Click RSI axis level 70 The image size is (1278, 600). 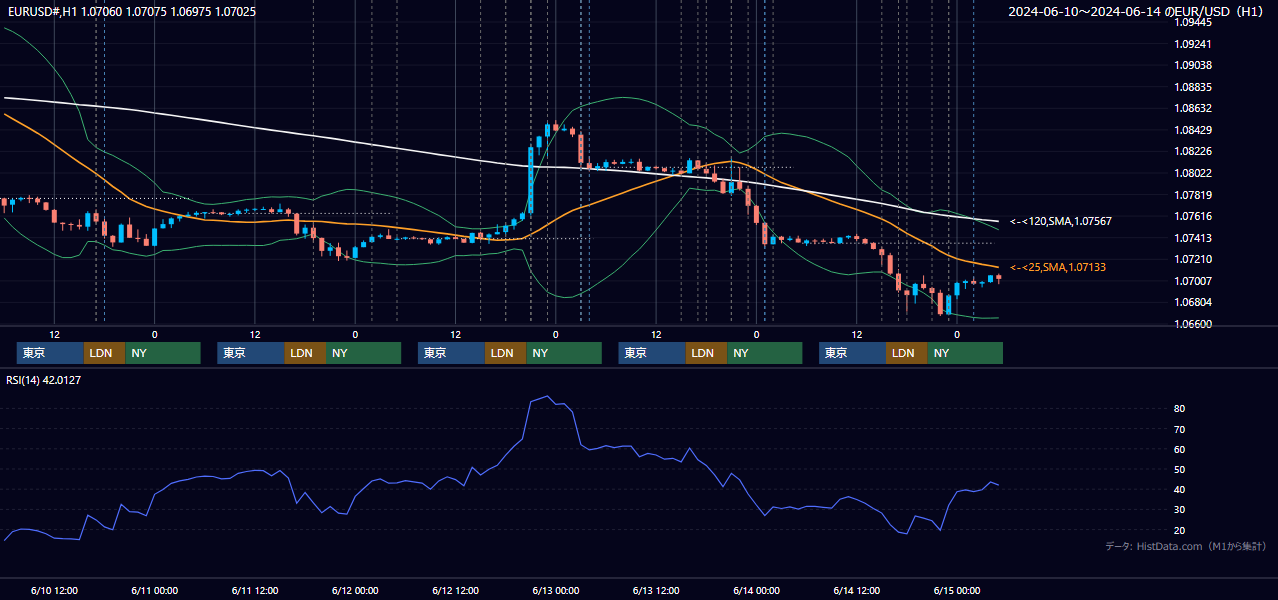pos(1180,429)
